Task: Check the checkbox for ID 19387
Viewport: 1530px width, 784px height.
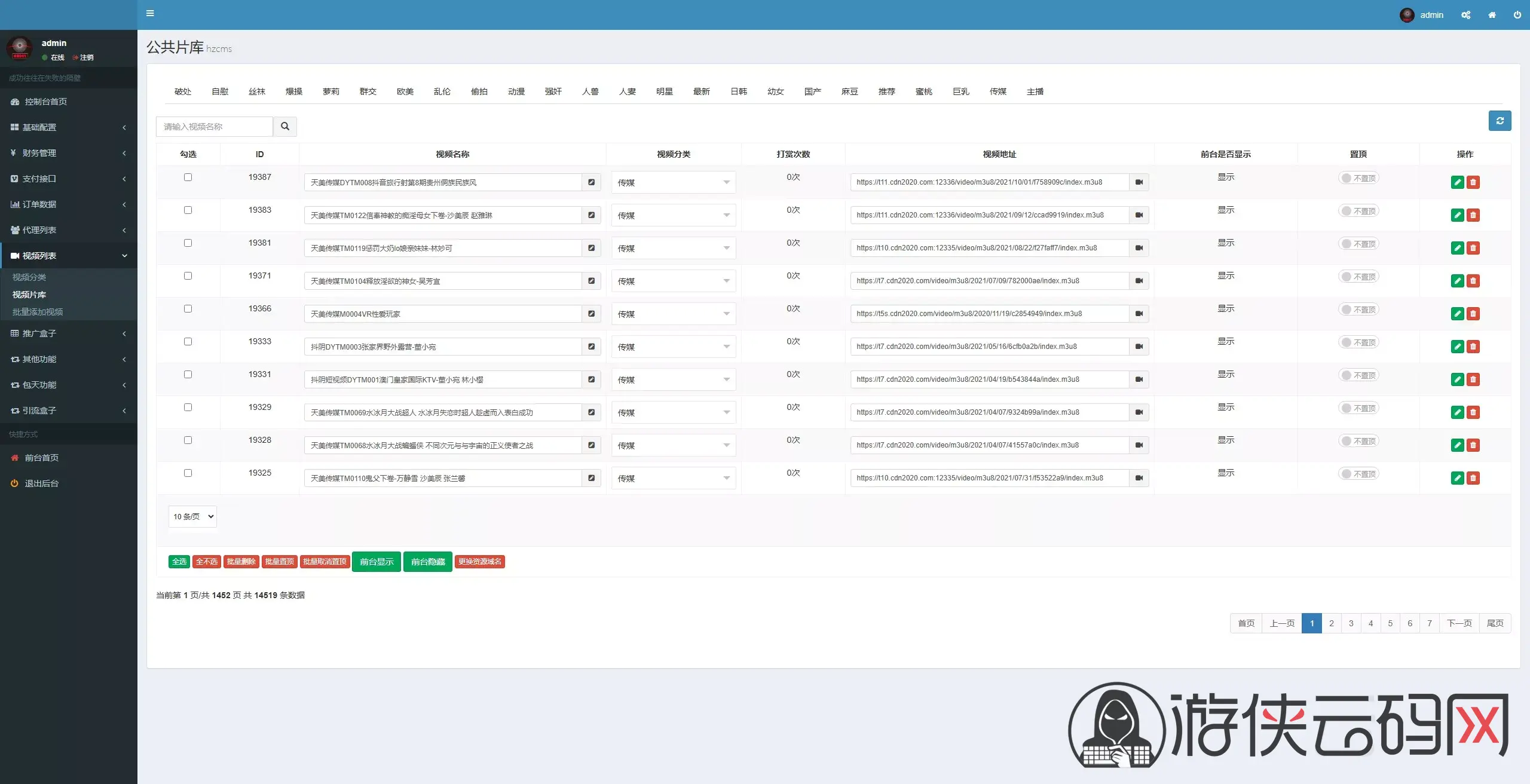Action: pos(188,177)
